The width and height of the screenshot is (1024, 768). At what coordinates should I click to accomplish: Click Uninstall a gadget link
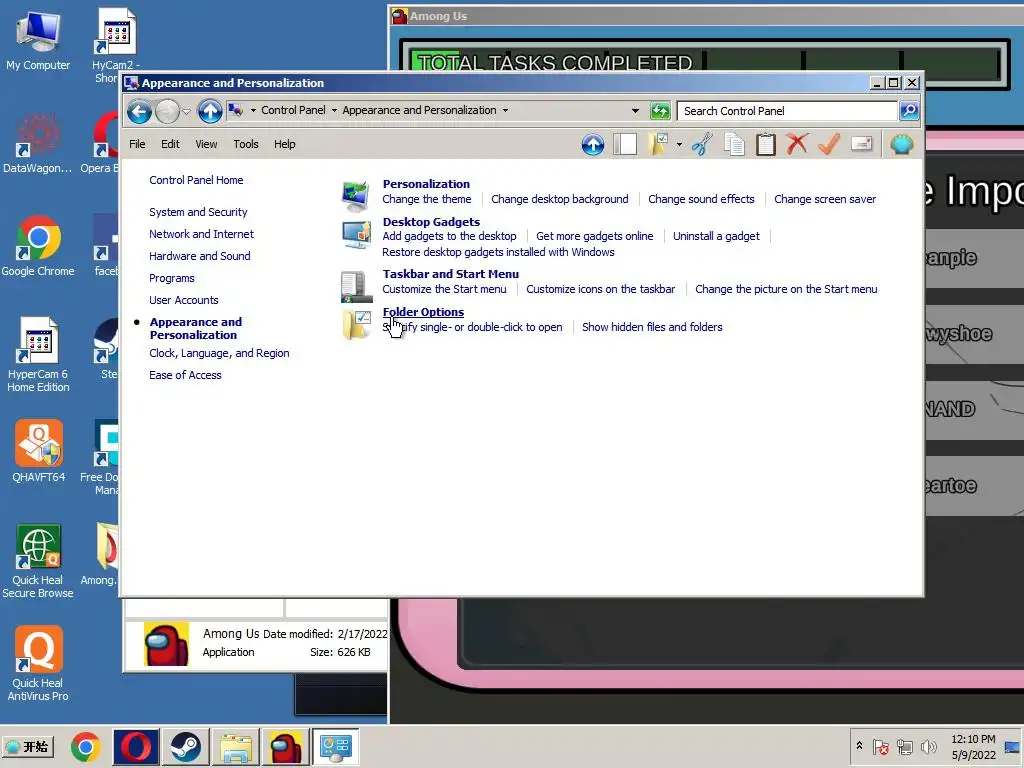716,236
